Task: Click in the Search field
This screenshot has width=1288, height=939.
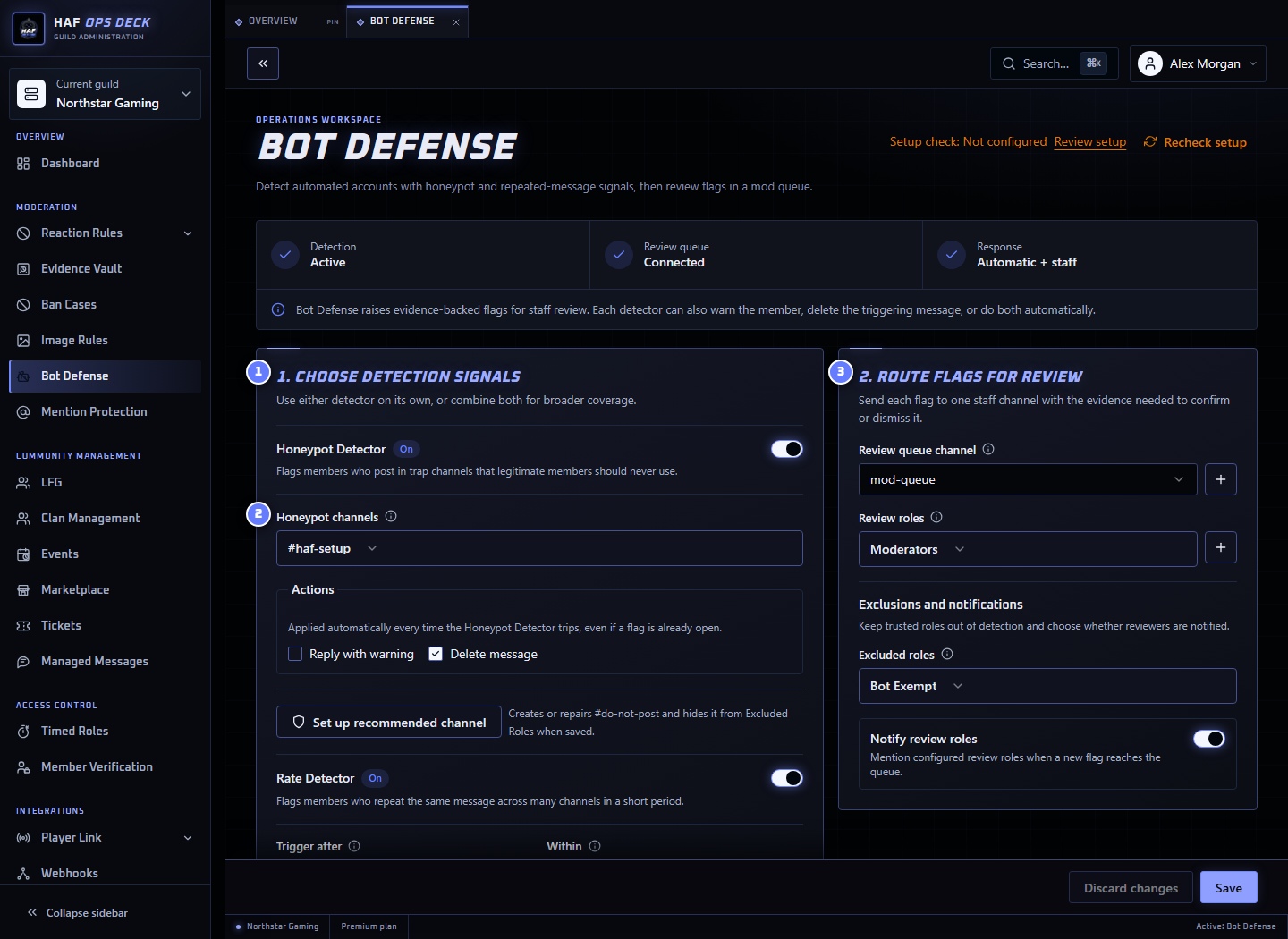Action: (x=1055, y=63)
